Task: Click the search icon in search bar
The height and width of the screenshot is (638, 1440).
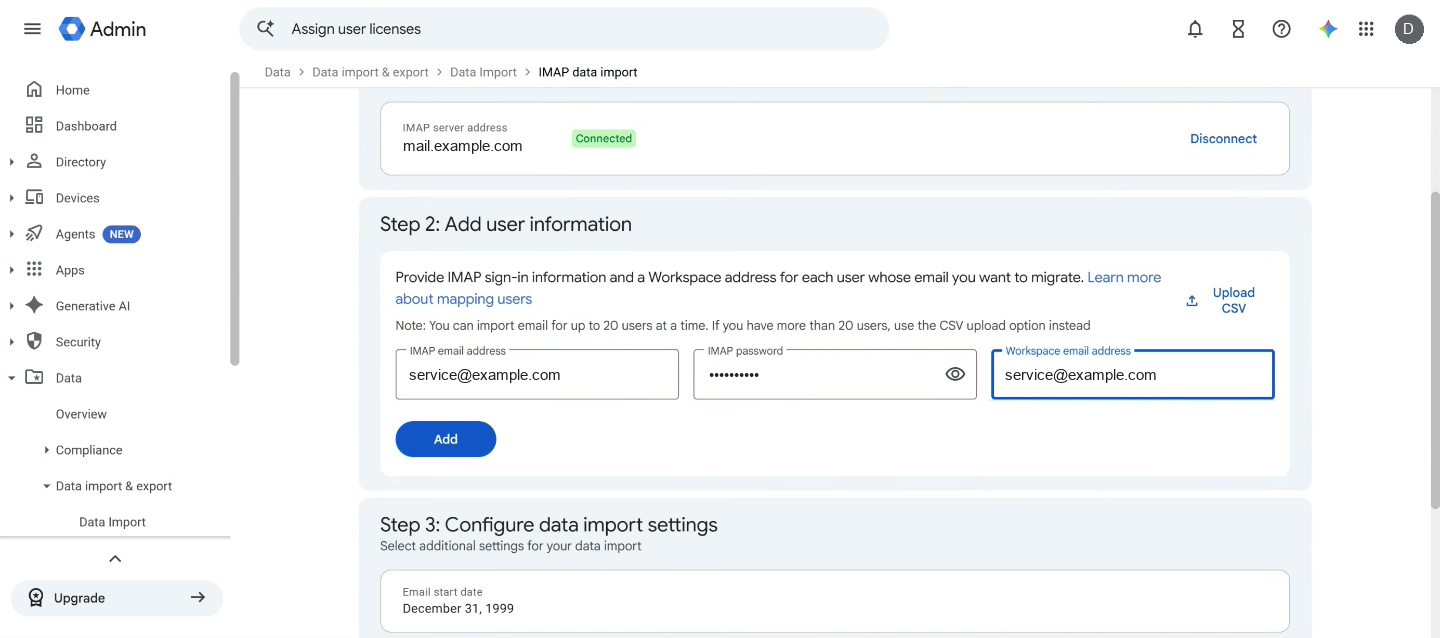Action: (x=265, y=29)
